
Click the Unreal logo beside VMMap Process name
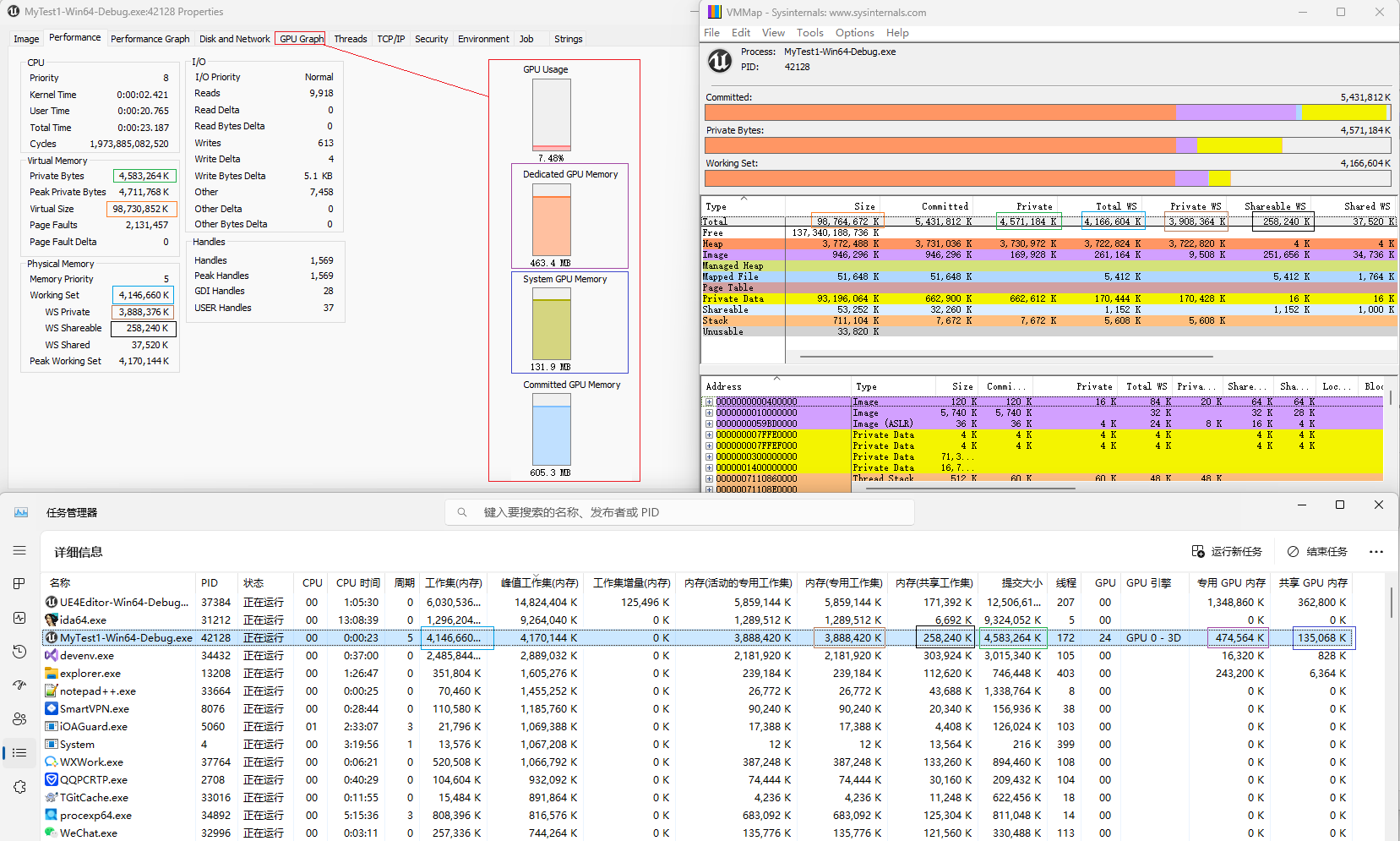click(720, 61)
